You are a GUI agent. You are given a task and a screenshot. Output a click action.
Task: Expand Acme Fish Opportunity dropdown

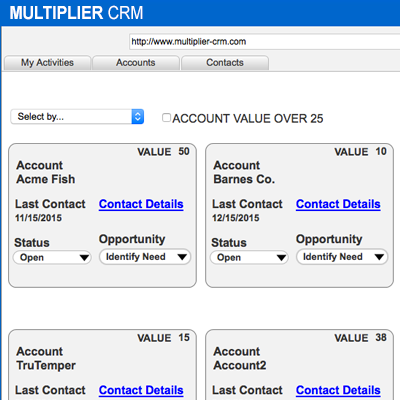coord(145,257)
